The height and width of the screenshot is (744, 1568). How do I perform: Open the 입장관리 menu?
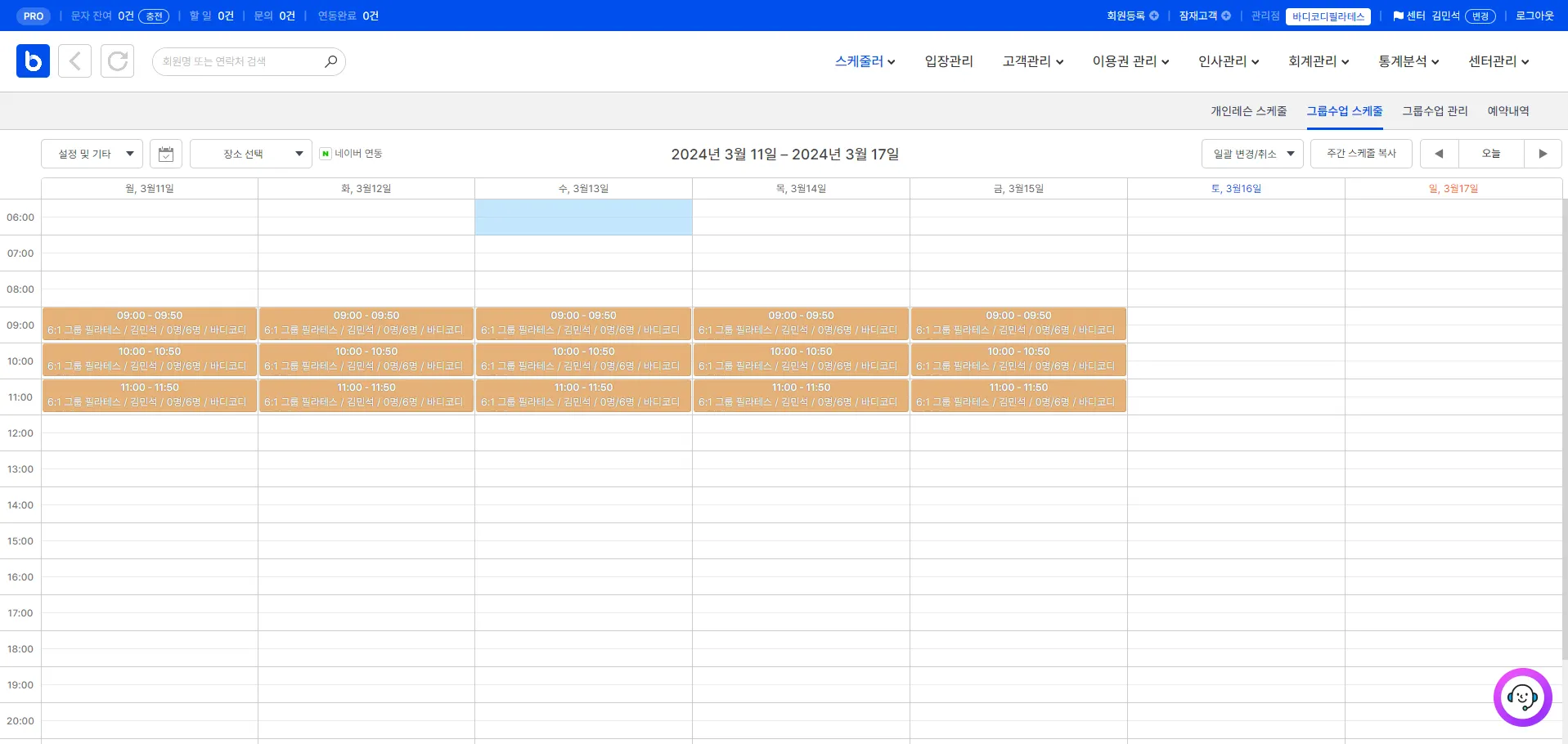pos(949,61)
